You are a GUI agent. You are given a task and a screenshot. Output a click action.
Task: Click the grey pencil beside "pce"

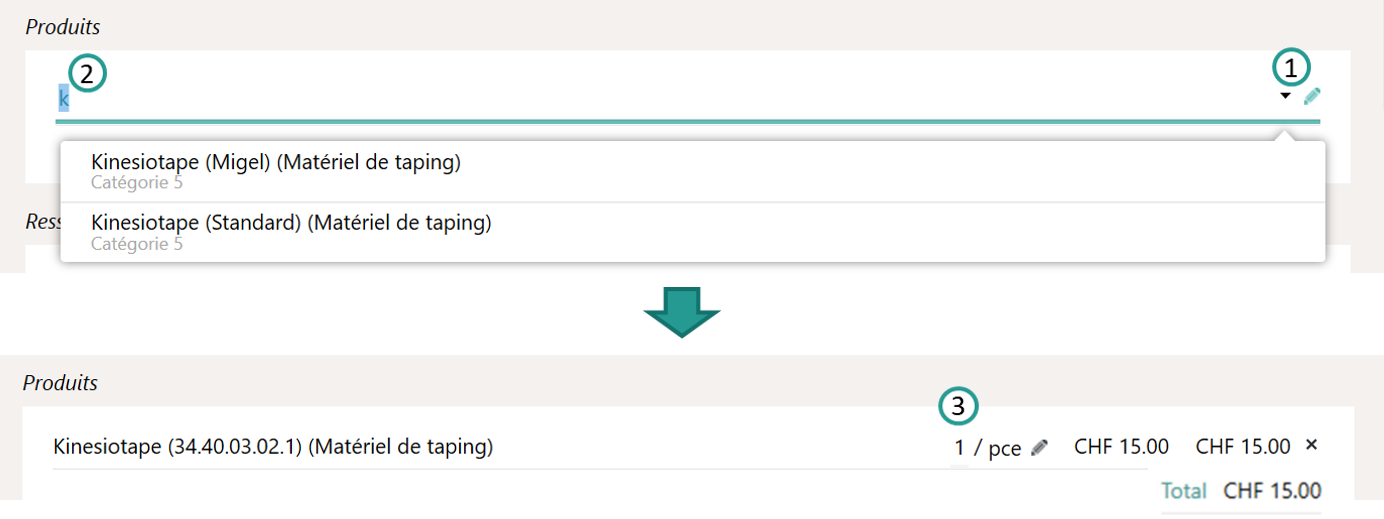click(1039, 448)
